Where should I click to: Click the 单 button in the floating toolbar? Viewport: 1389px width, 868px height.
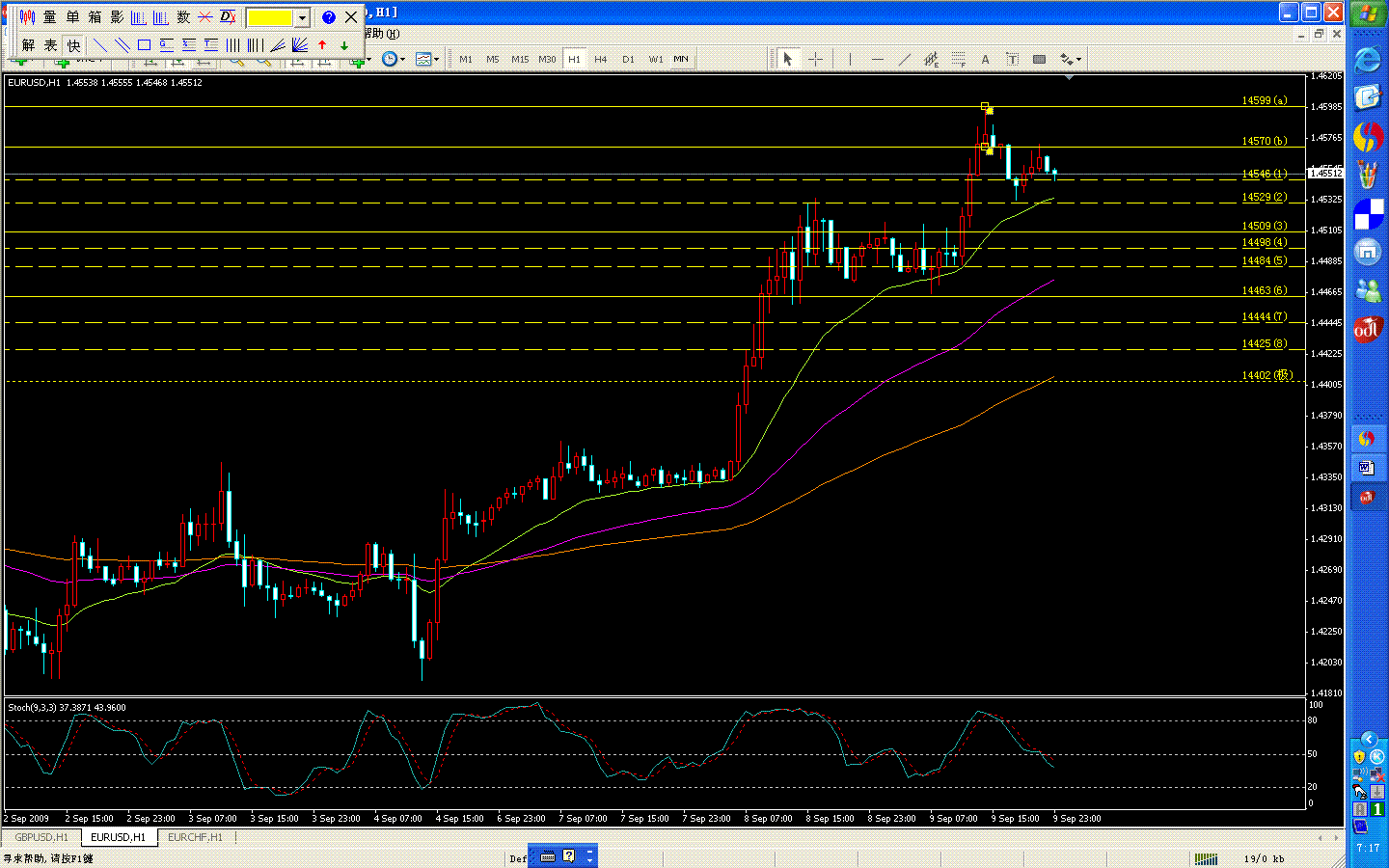72,17
